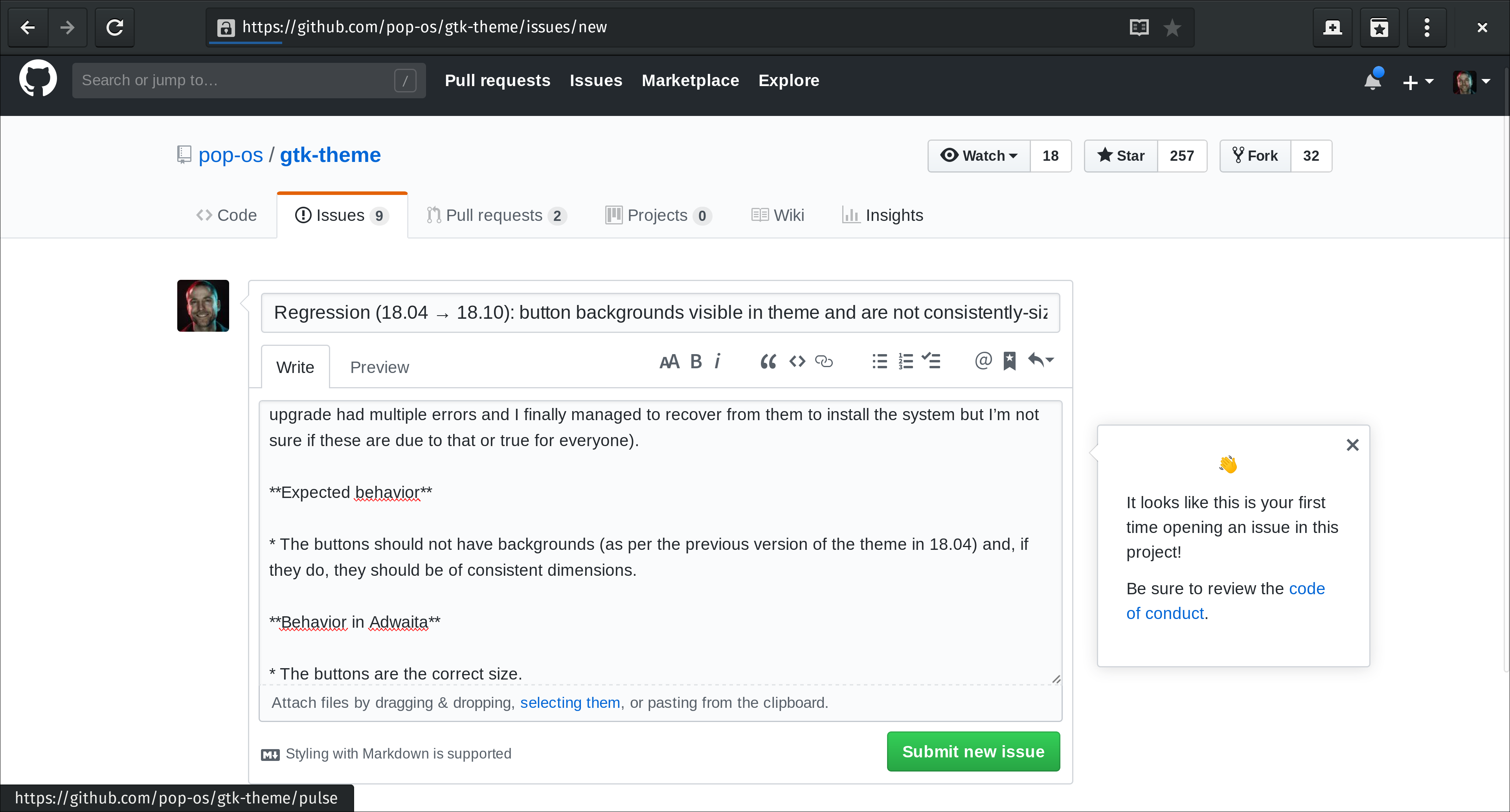Viewport: 1510px width, 812px height.
Task: Toggle the bookmark star in the address bar
Action: [x=1172, y=27]
